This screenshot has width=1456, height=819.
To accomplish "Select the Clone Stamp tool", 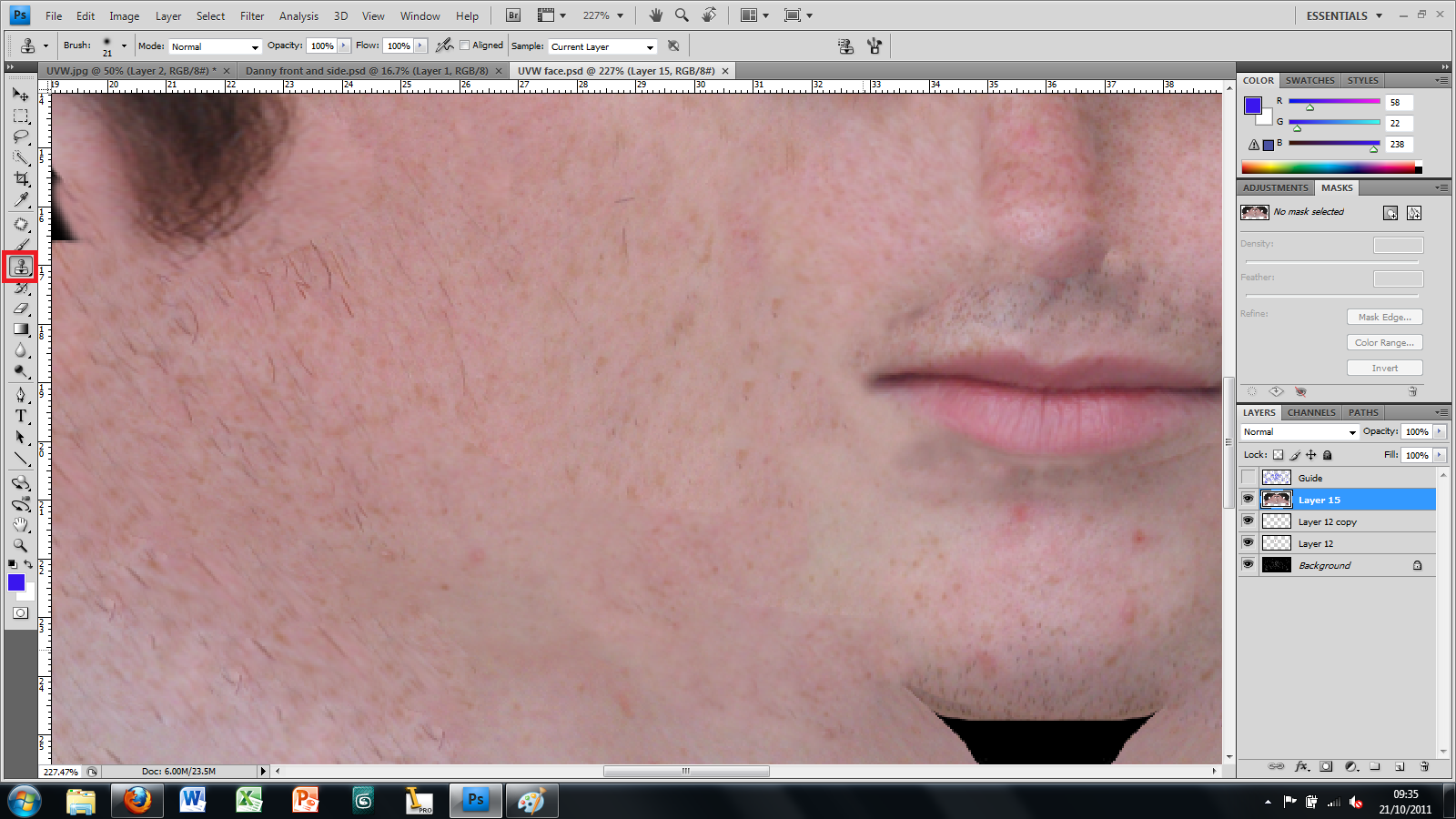I will (21, 266).
